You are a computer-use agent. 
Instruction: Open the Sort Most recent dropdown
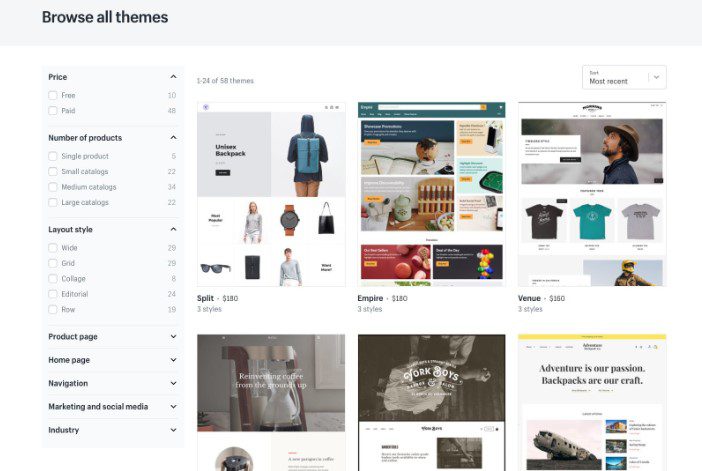[624, 77]
